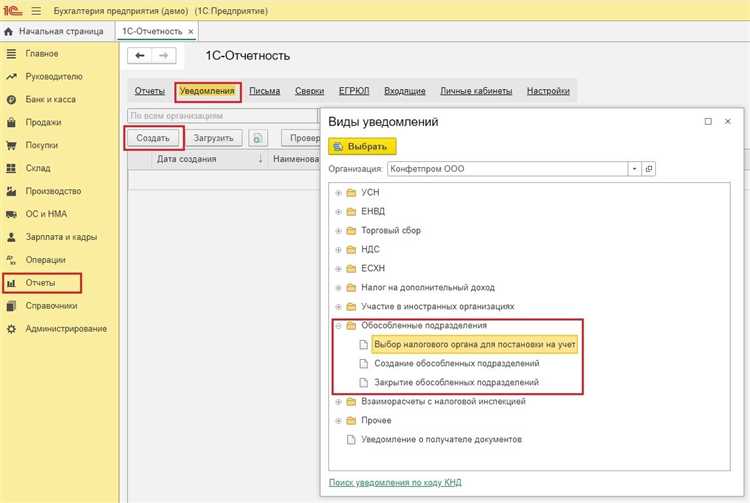Switch to Письма tab
The width and height of the screenshot is (750, 503).
pos(265,91)
